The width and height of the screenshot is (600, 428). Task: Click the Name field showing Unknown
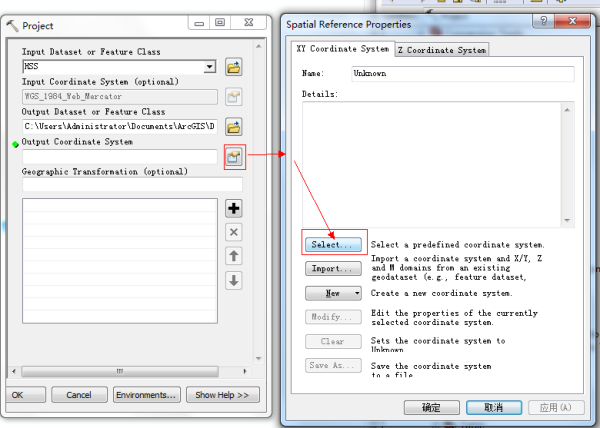[463, 73]
